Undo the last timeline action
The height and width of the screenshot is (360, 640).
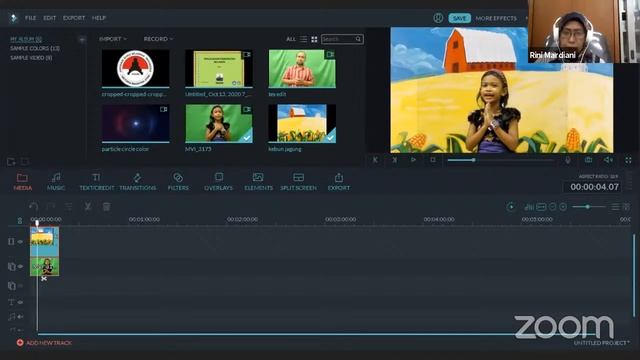[33, 207]
